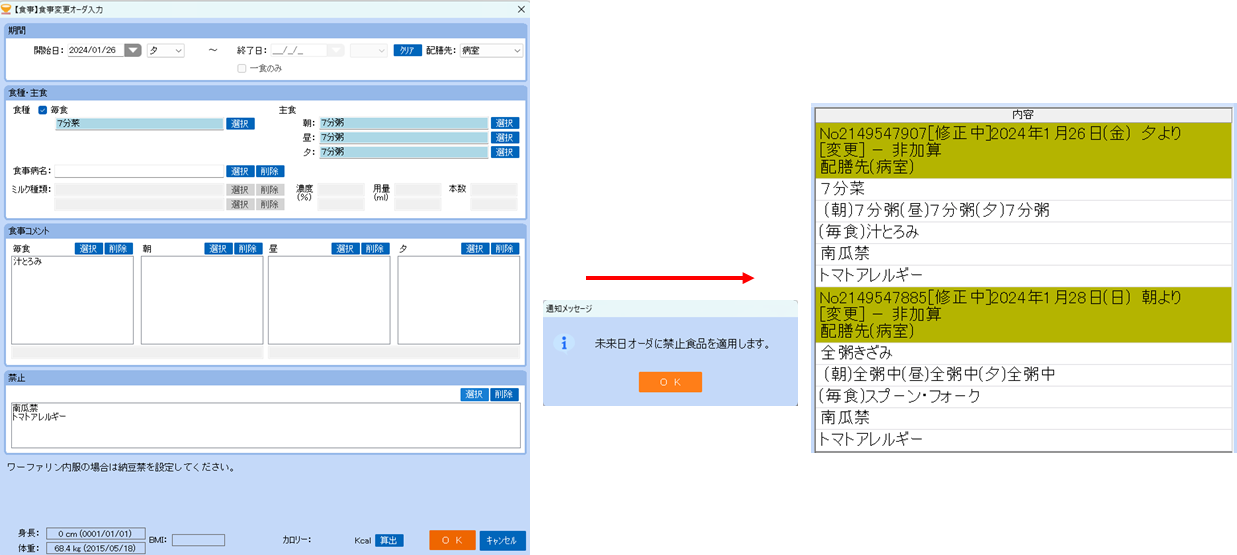Click the 朝 7分粥 main dish field

coord(403,122)
